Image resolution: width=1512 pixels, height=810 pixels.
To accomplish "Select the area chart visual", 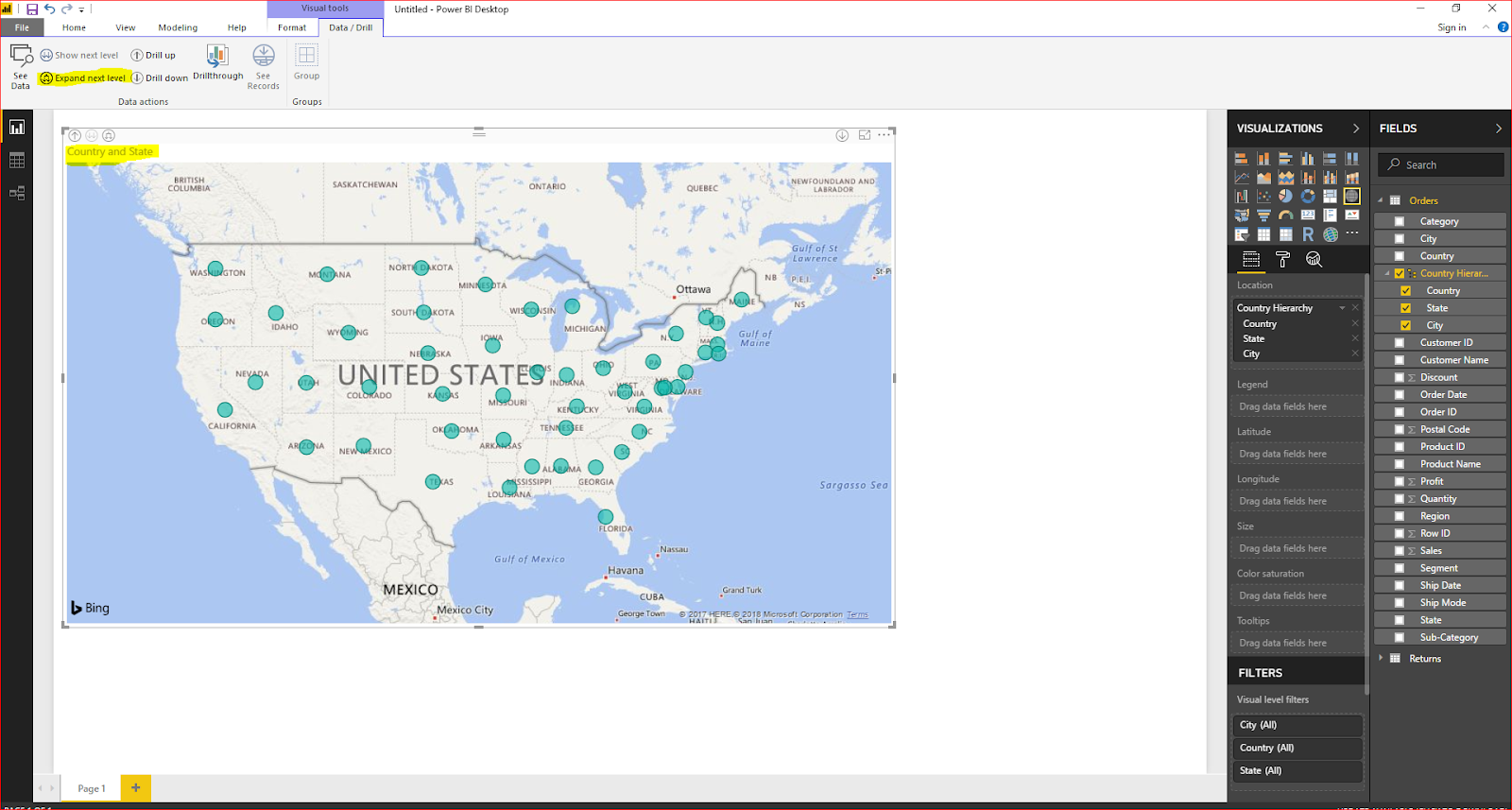I will tap(1263, 178).
